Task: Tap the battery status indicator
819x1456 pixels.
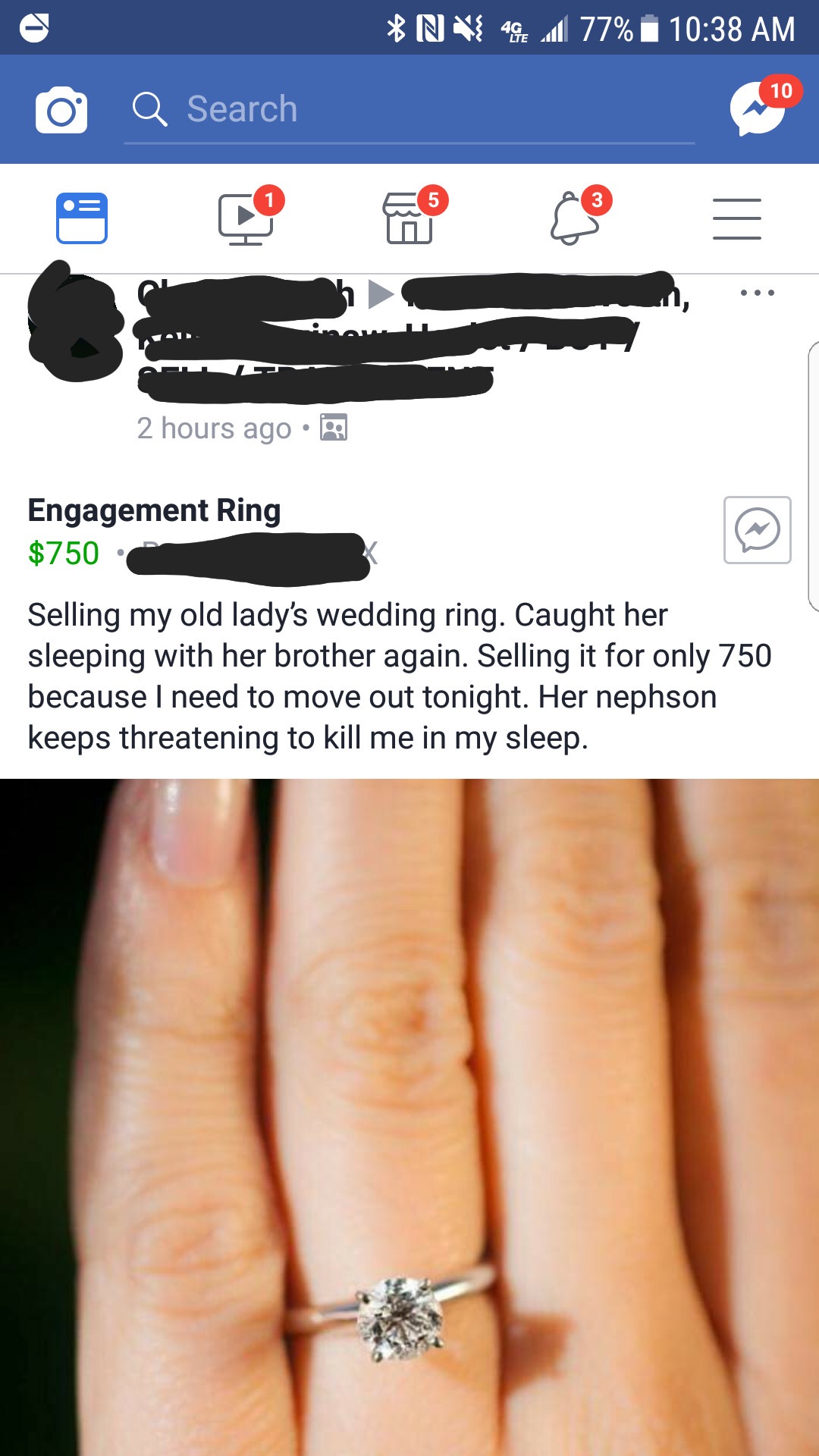Action: [x=650, y=30]
